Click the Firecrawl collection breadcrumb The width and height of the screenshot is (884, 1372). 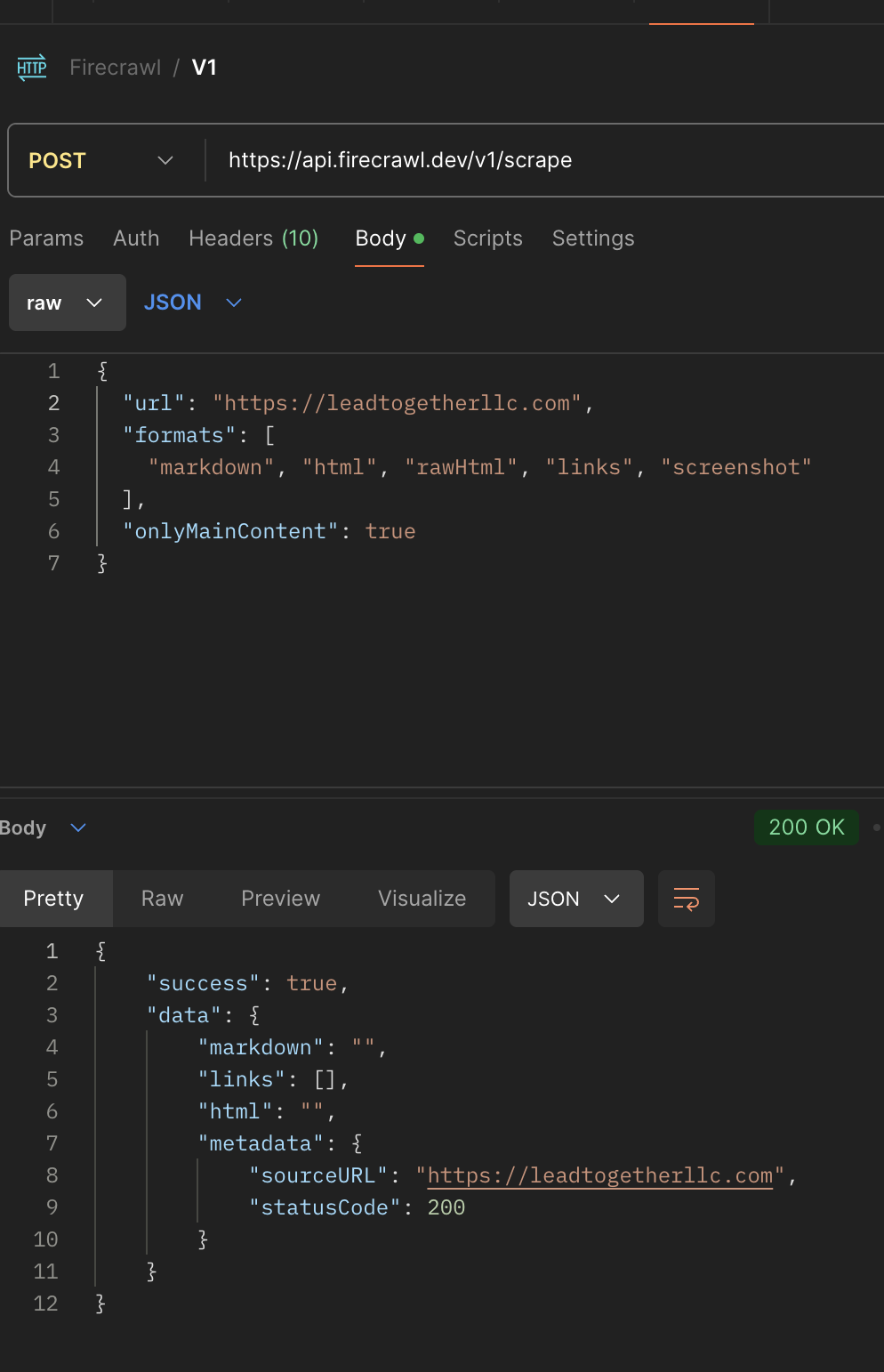click(116, 68)
